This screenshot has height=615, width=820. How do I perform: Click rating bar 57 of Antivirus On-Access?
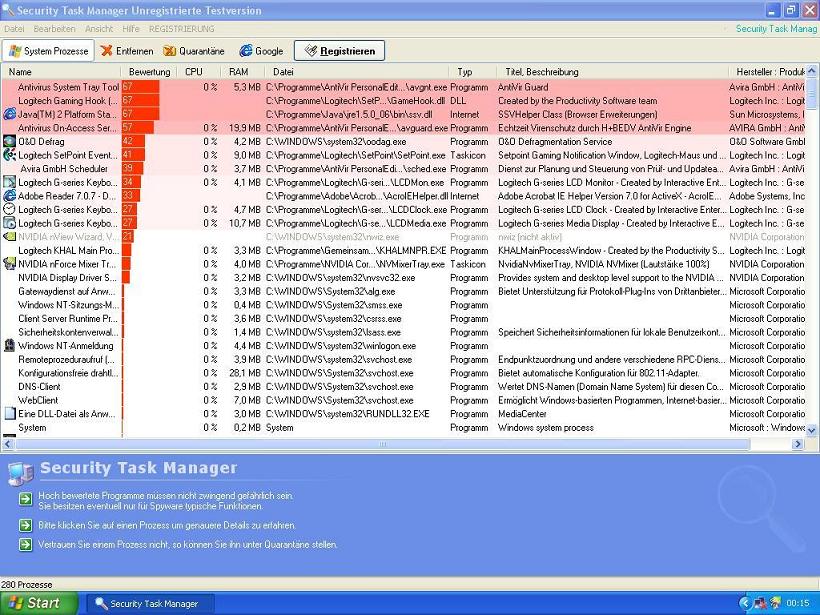[138, 128]
